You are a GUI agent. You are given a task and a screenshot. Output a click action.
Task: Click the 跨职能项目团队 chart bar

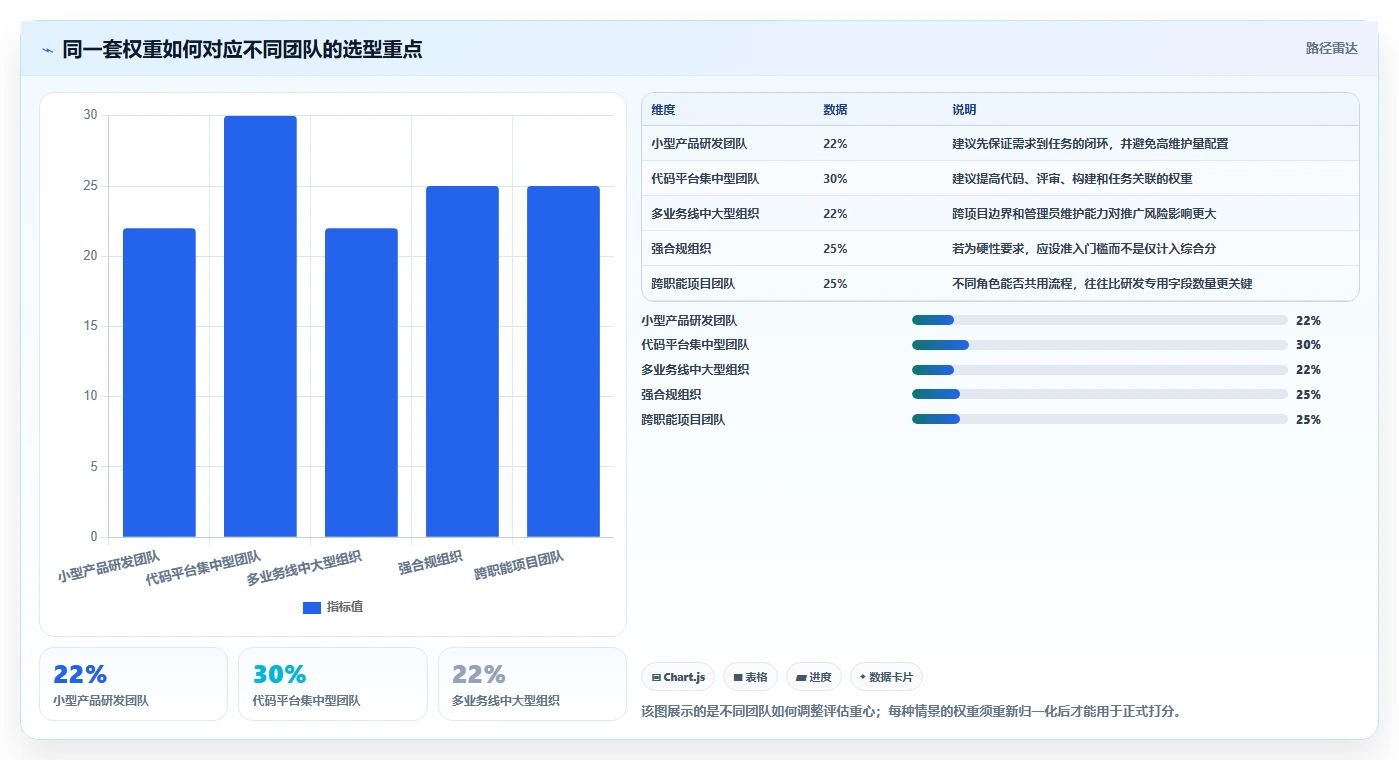point(563,361)
